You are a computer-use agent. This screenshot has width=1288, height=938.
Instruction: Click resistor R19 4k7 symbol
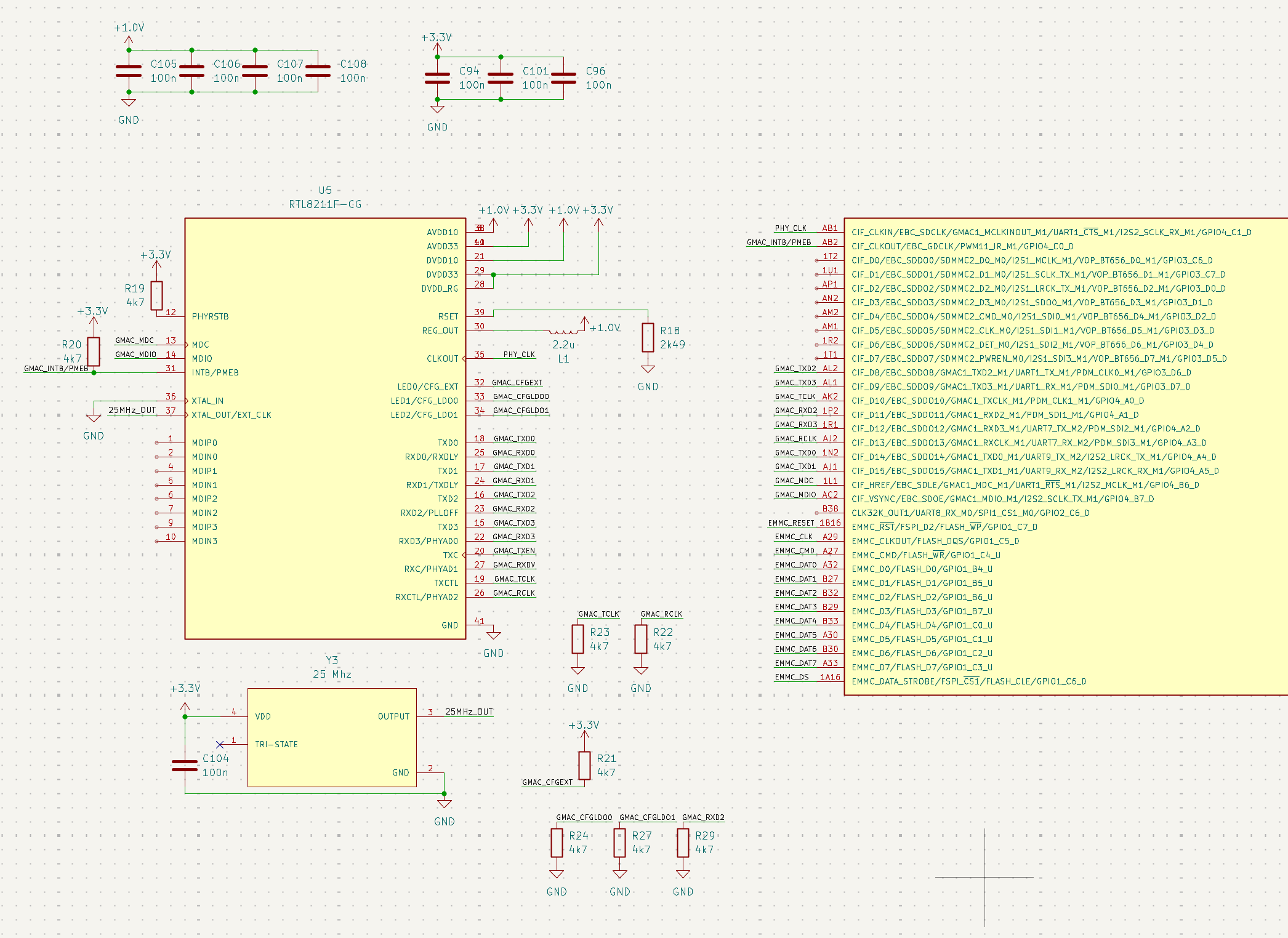tap(156, 295)
